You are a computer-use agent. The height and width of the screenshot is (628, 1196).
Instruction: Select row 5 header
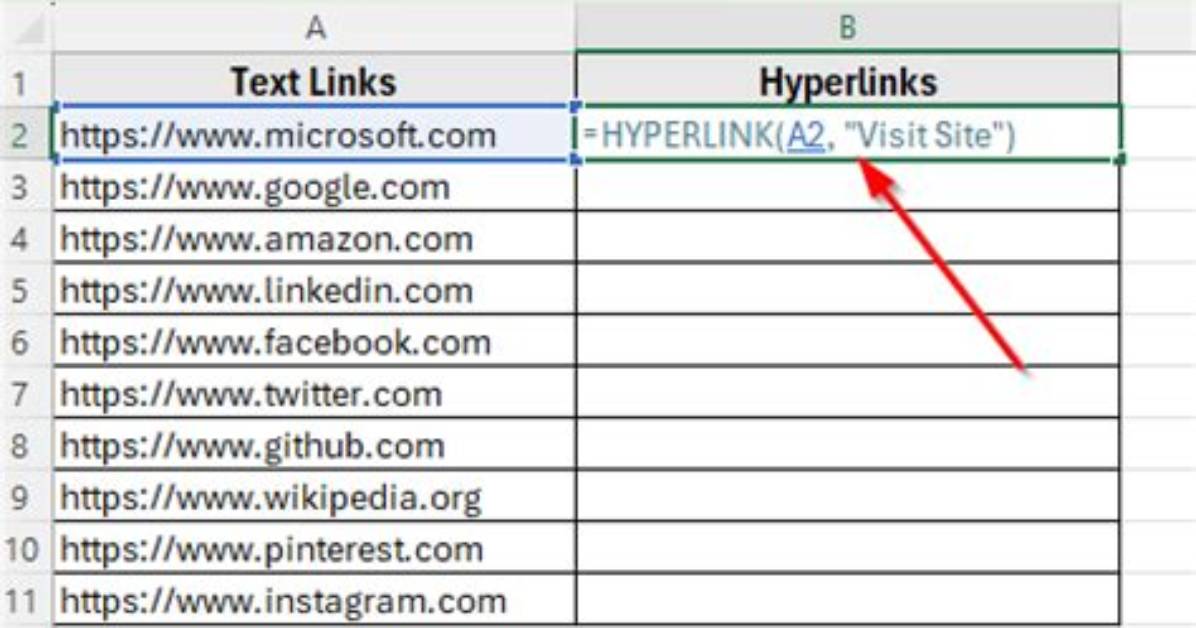[x=26, y=291]
